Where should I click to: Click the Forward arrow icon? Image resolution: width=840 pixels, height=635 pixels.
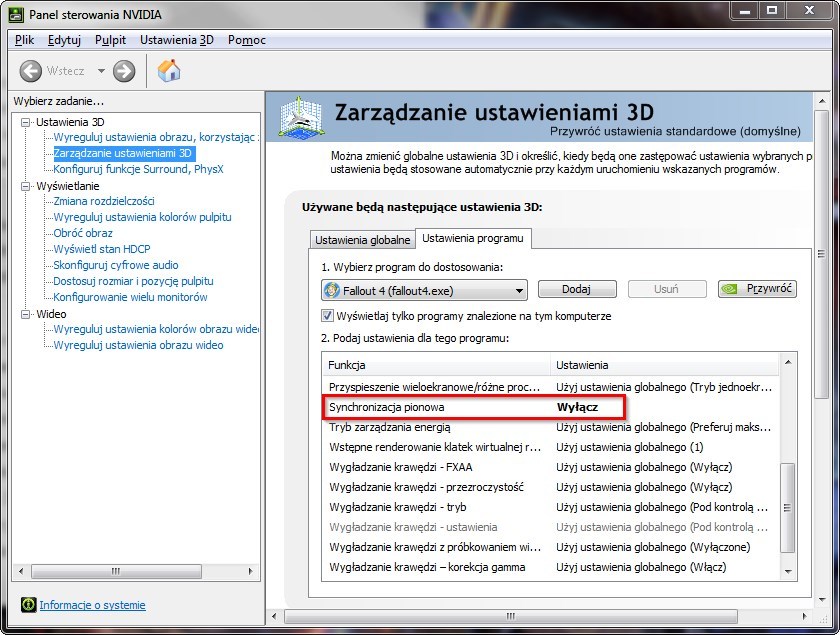124,71
